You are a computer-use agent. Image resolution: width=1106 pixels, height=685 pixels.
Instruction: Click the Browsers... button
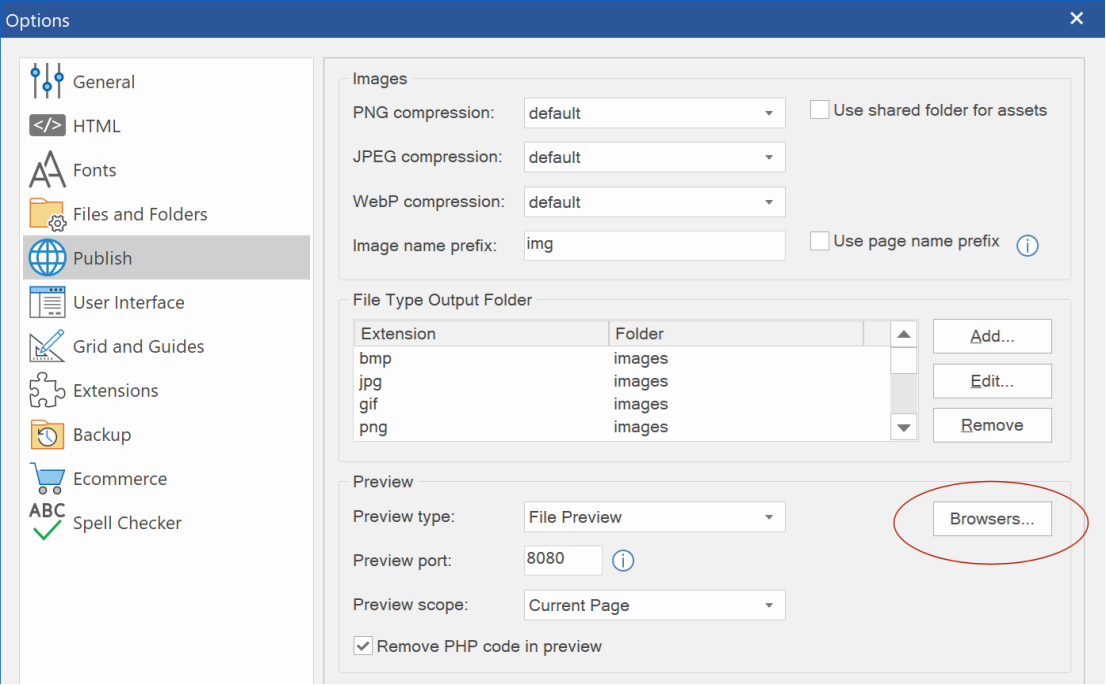992,519
